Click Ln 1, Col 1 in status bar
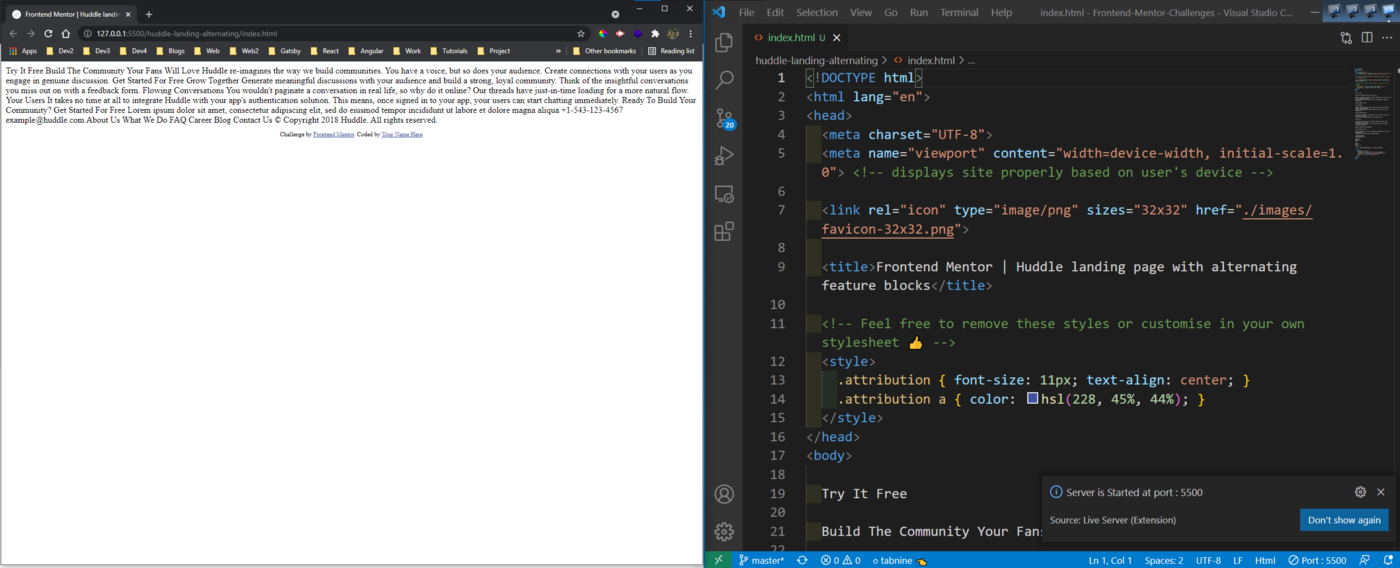The image size is (1400, 568). (x=1112, y=560)
